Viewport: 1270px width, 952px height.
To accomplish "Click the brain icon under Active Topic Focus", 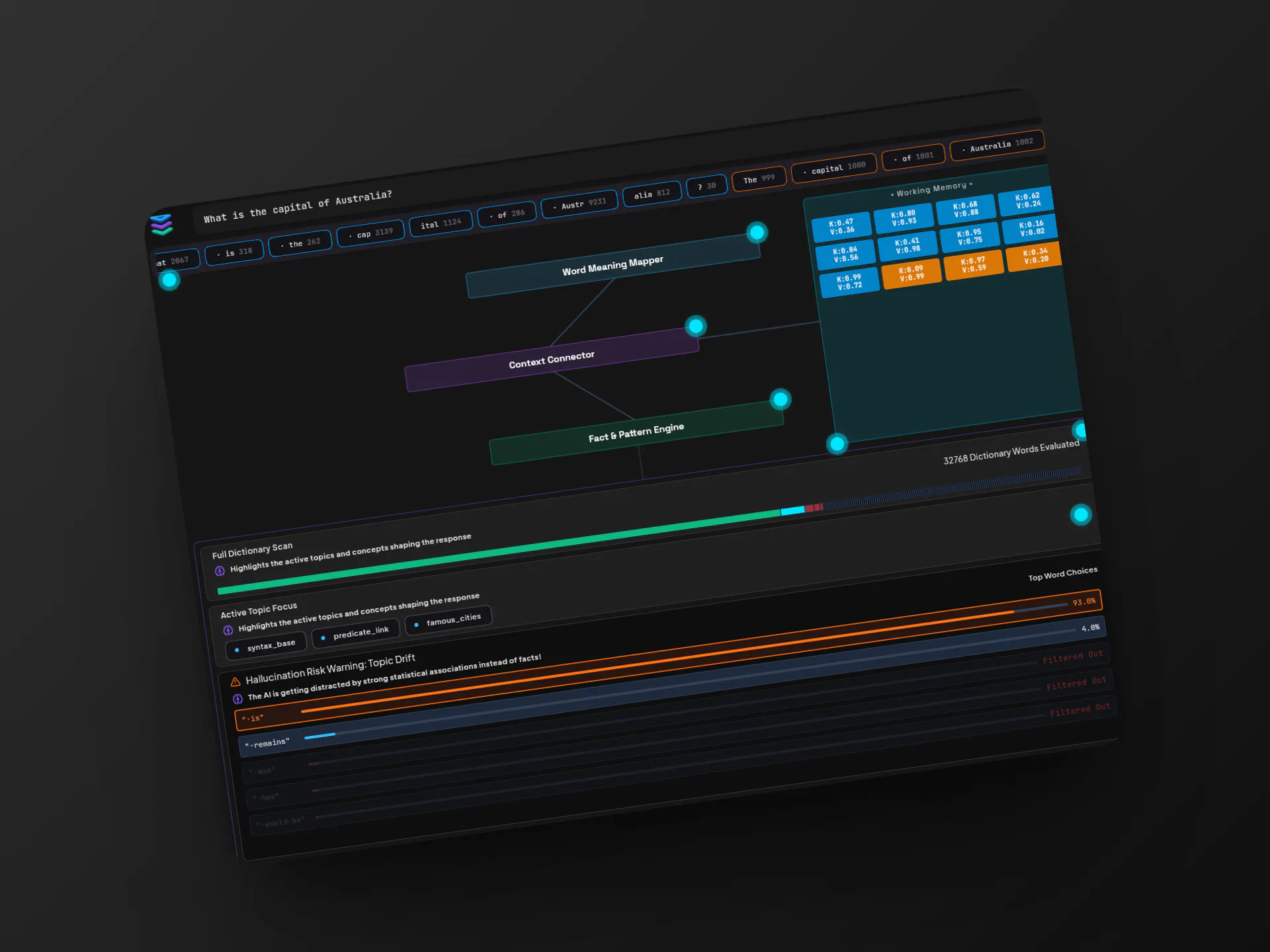I will tap(228, 630).
